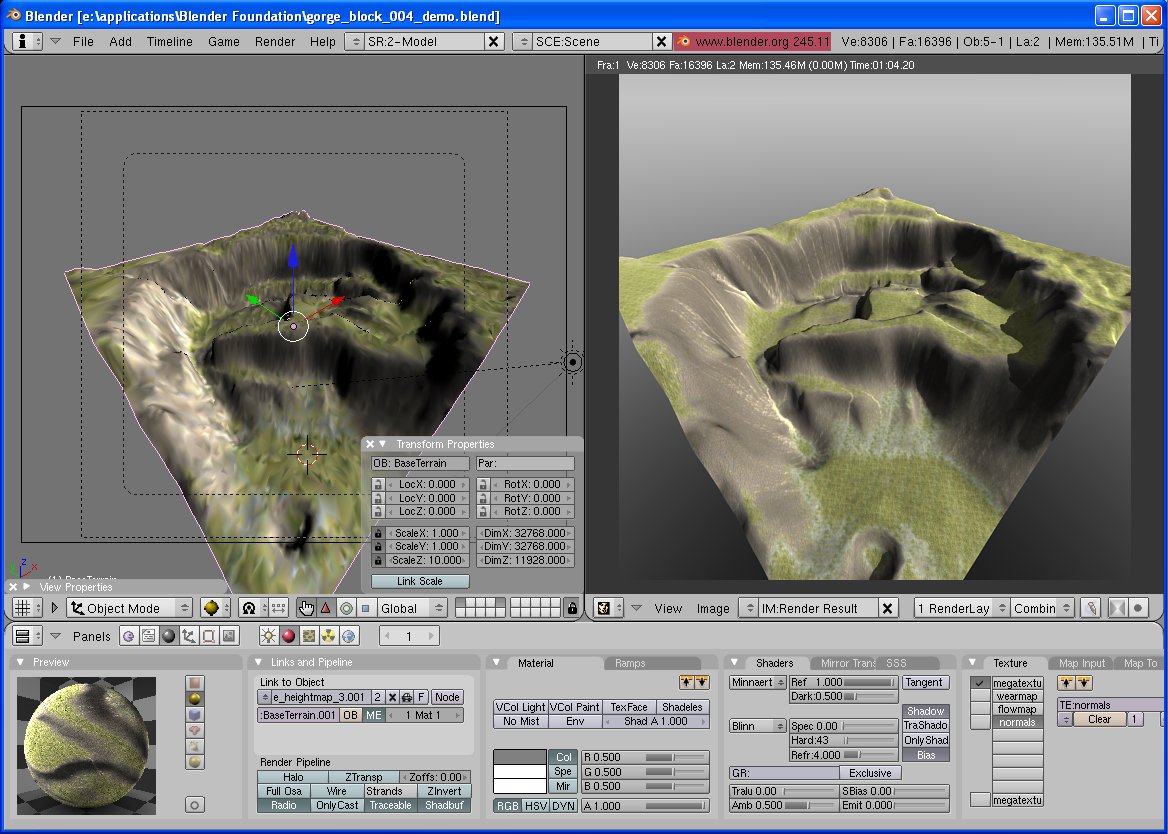Click the World buttons globe icon
Screen dimensions: 1168x834
pyautogui.click(x=349, y=636)
